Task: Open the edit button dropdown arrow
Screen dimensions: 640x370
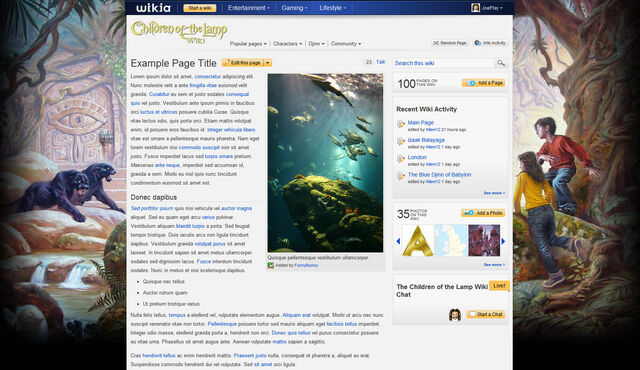Action: 268,63
